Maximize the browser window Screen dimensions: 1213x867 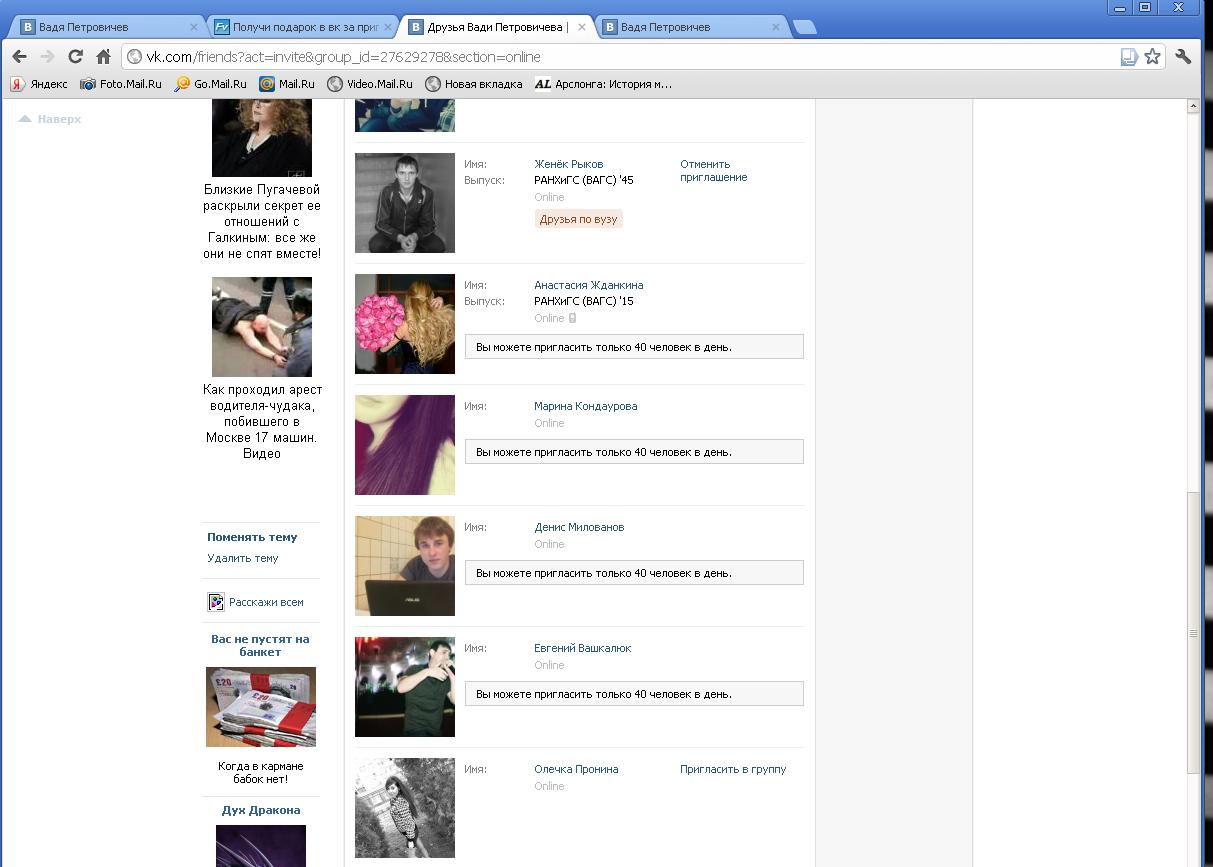tap(1146, 7)
